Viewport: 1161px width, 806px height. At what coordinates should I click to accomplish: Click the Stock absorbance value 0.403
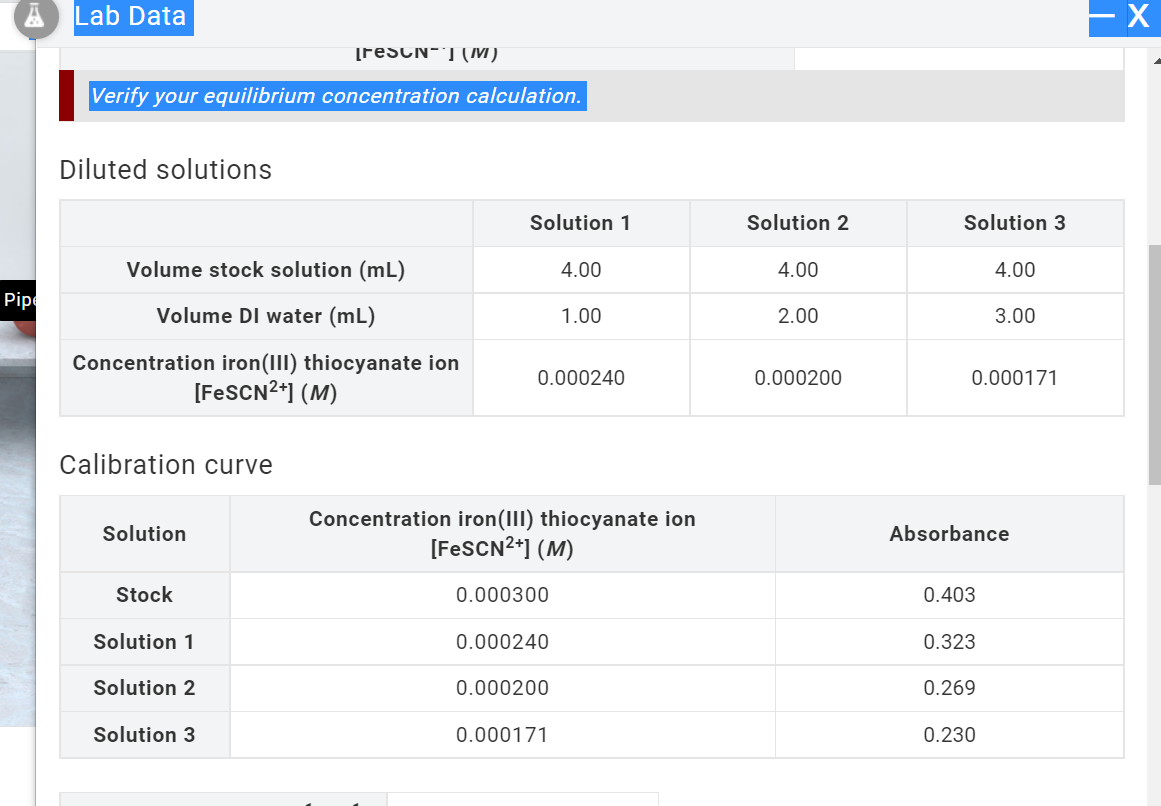coord(948,594)
